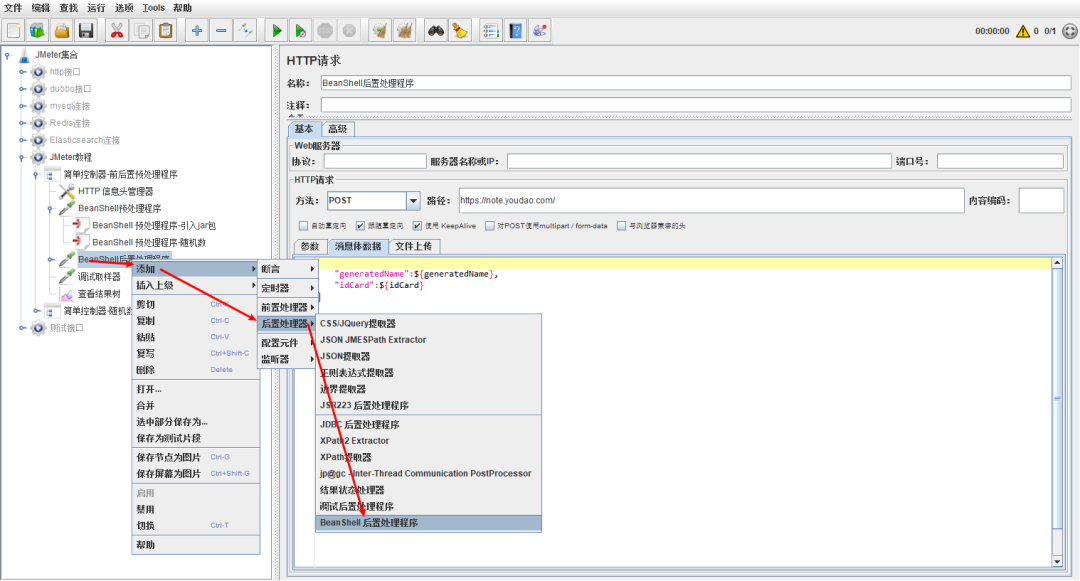Open the Function Helper list icon
1080x581 pixels.
[x=491, y=30]
